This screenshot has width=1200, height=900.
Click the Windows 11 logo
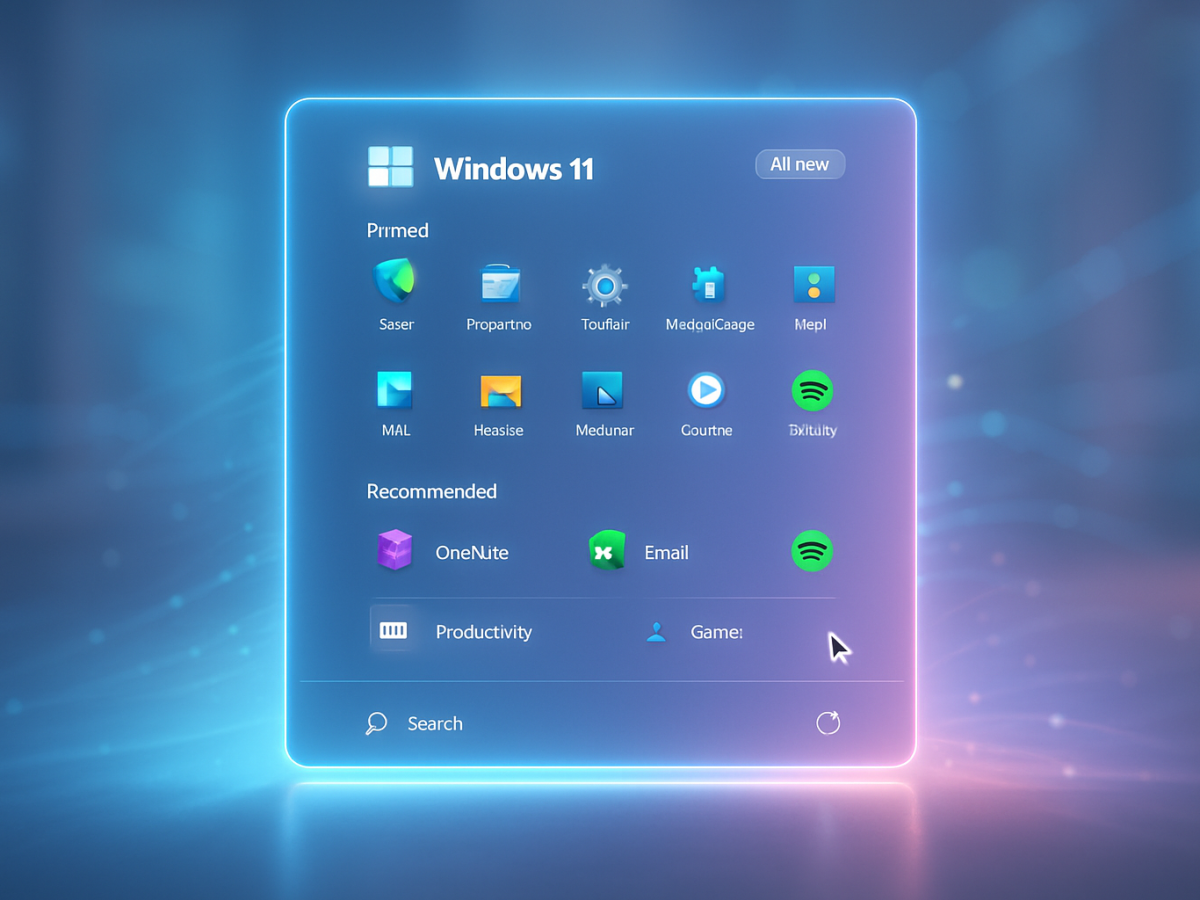(x=390, y=166)
